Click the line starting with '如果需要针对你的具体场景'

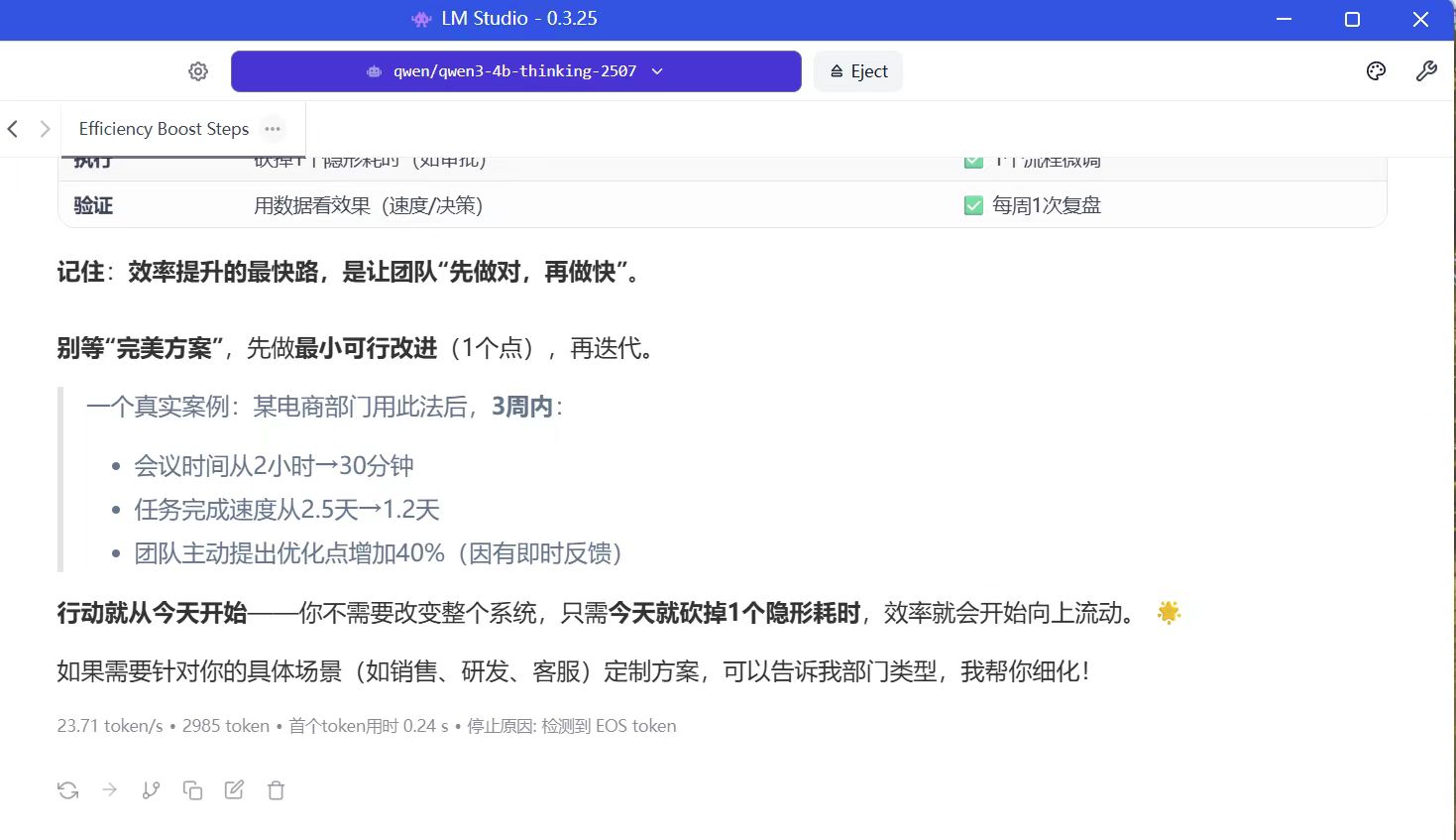(573, 672)
